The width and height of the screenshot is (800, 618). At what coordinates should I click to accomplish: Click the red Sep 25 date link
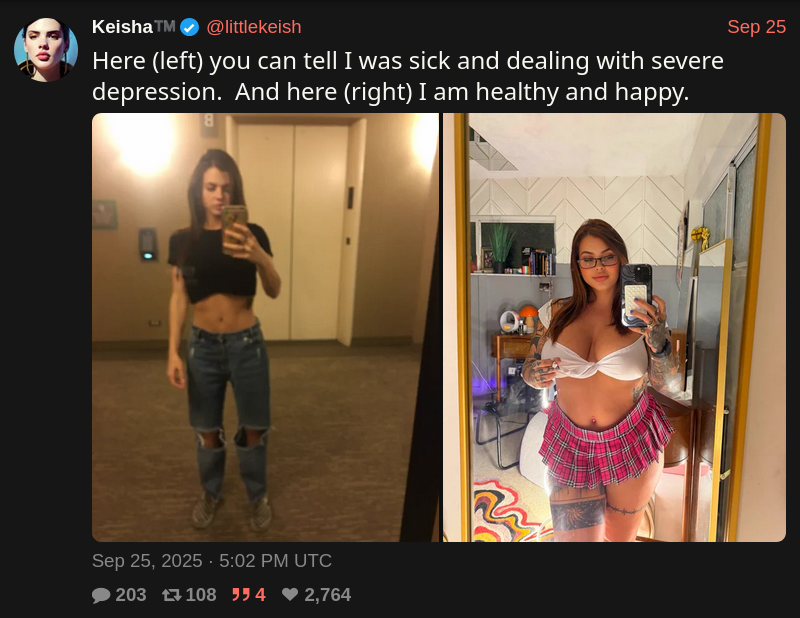point(756,27)
